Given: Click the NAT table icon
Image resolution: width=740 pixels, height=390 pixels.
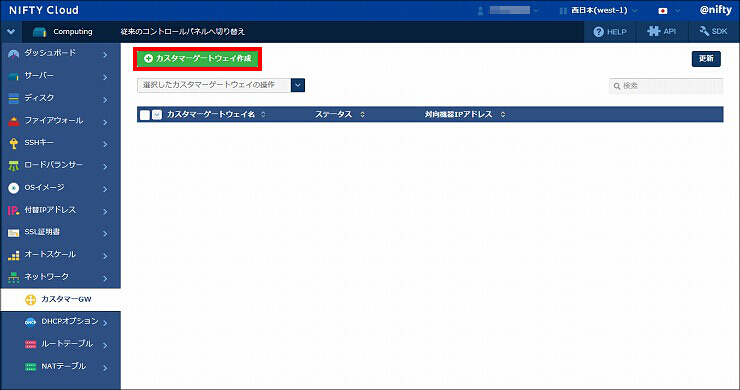Looking at the screenshot, I should point(30,366).
